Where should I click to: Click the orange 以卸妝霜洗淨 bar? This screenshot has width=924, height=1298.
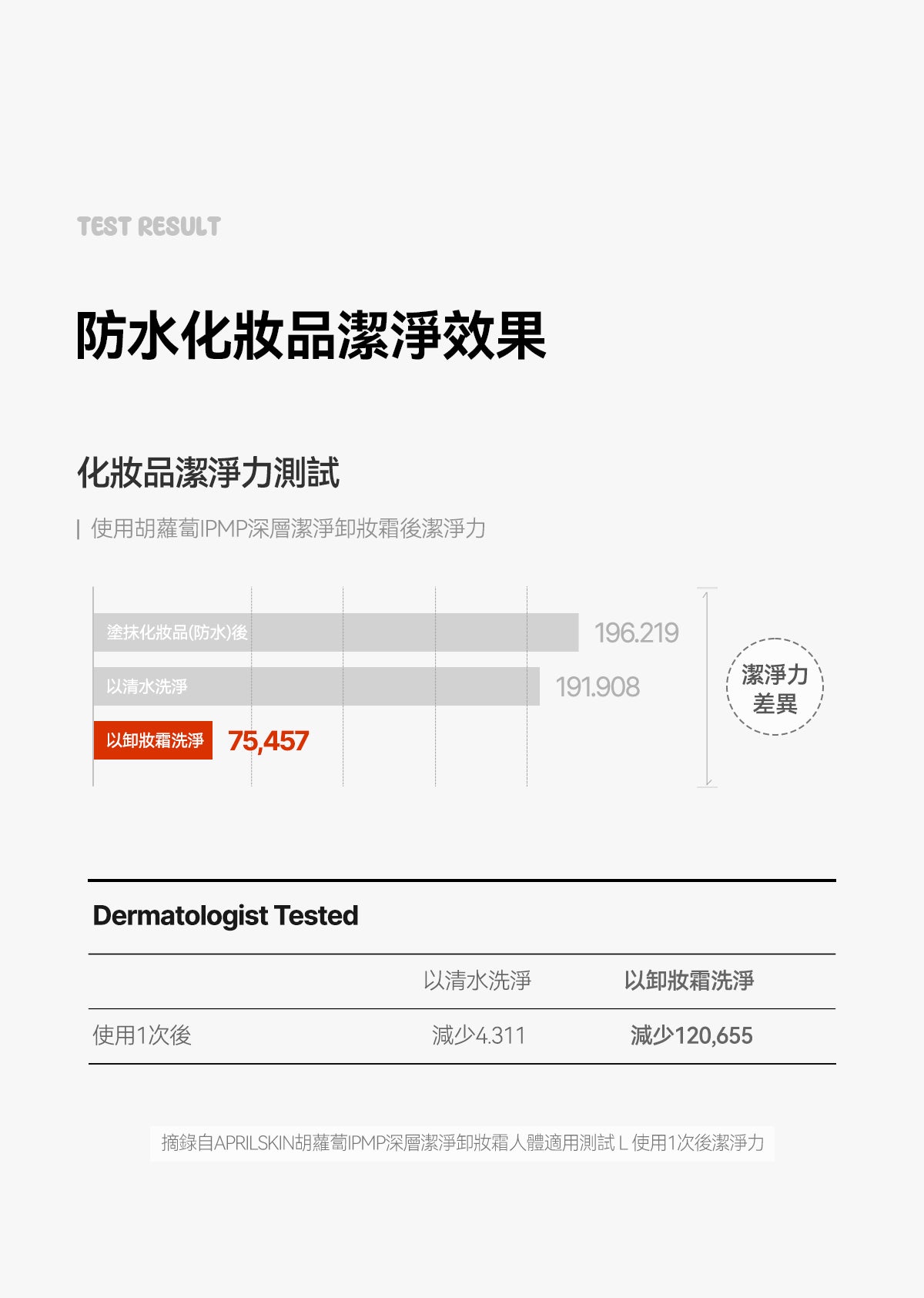[153, 740]
